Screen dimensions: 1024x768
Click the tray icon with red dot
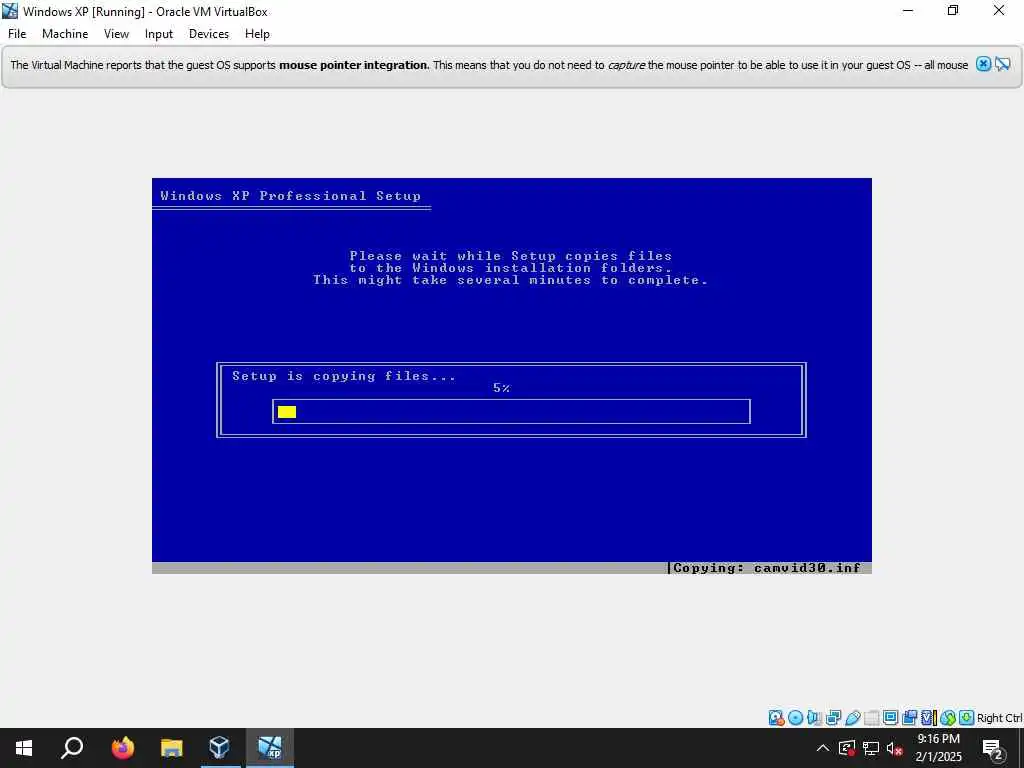point(847,748)
